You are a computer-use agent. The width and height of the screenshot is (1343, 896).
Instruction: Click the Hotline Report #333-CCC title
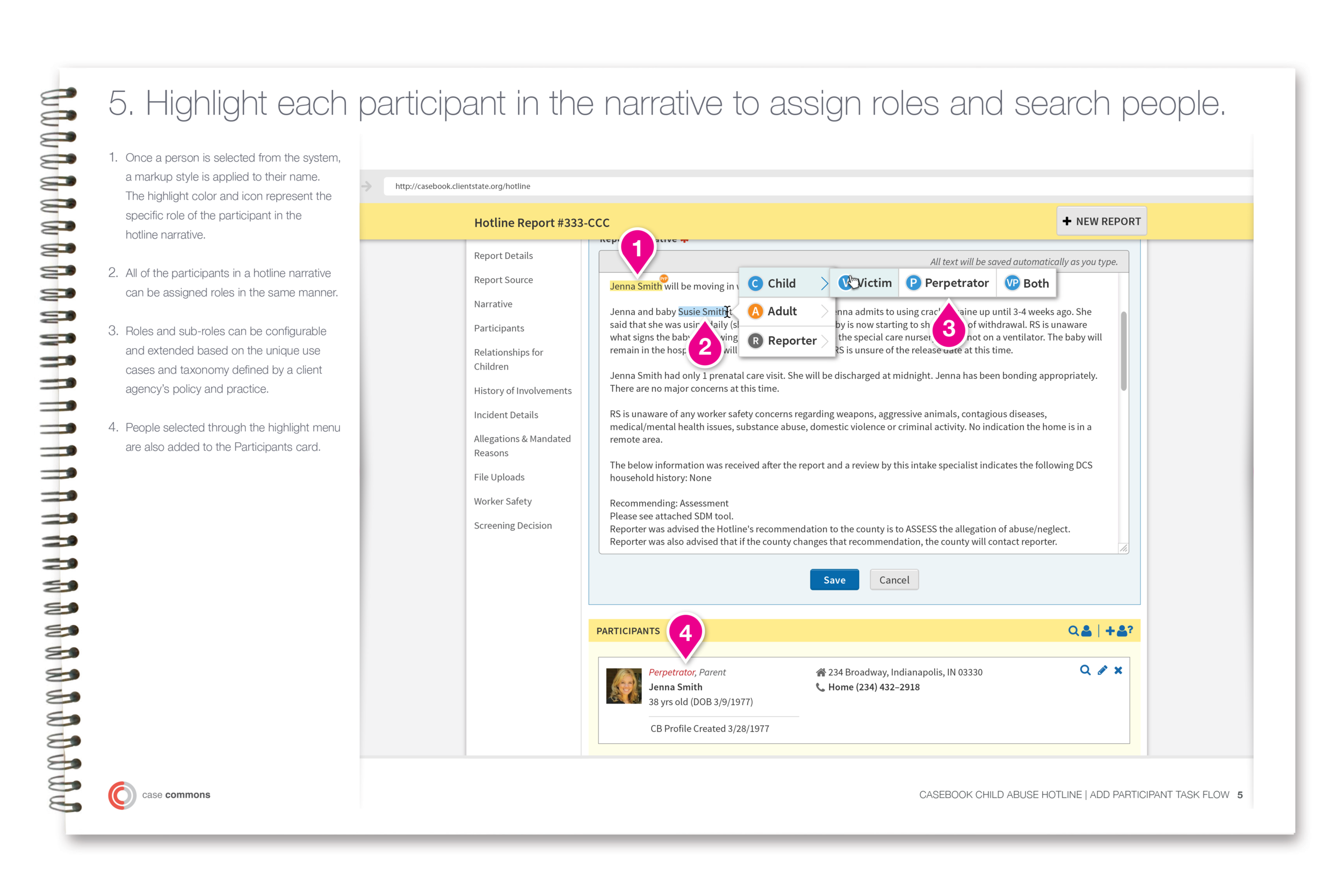coord(542,223)
